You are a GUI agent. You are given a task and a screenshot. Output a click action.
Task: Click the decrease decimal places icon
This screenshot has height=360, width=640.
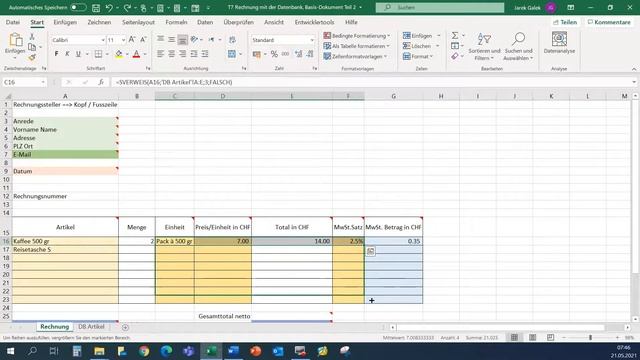(310, 54)
